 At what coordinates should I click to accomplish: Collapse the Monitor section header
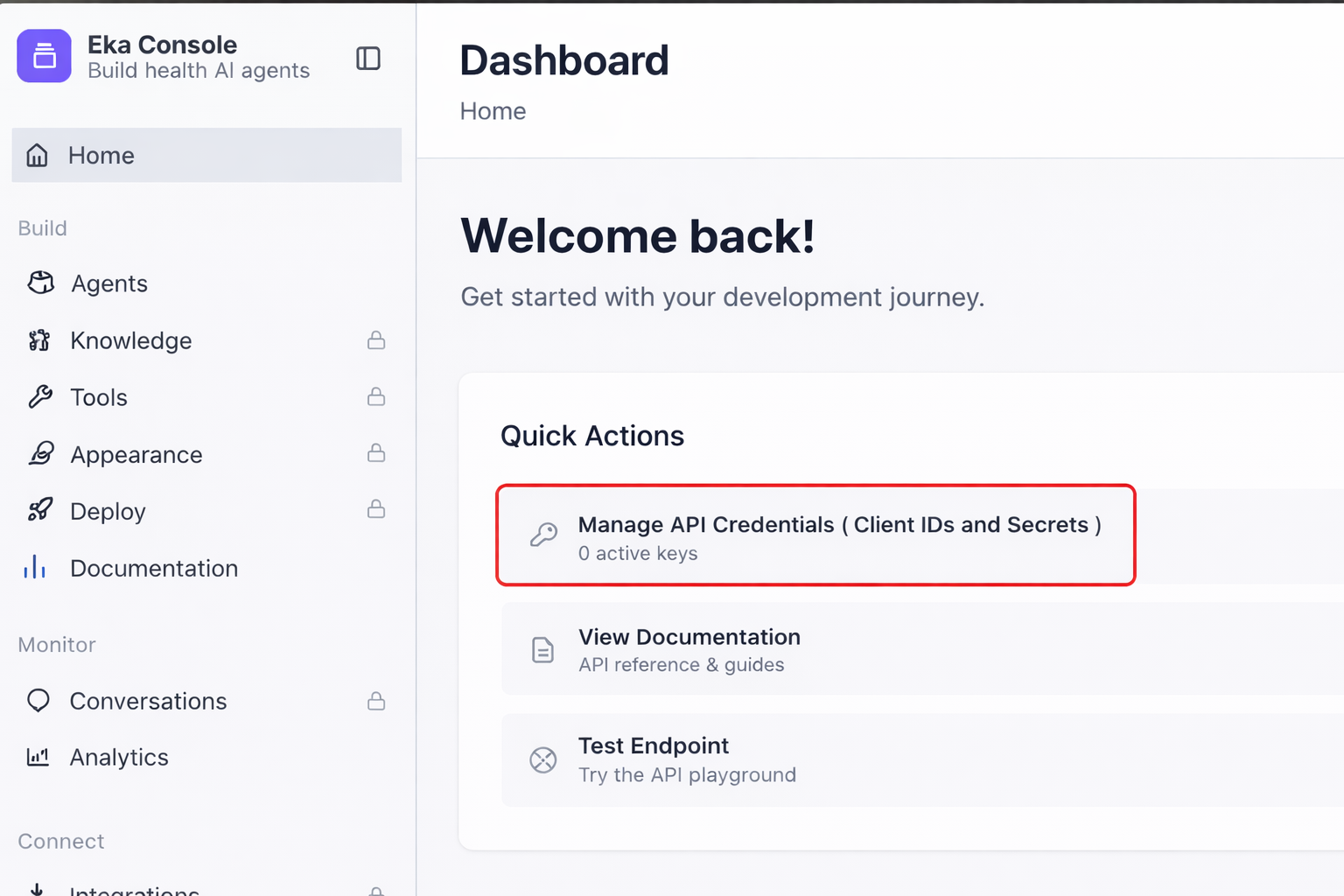[x=56, y=645]
